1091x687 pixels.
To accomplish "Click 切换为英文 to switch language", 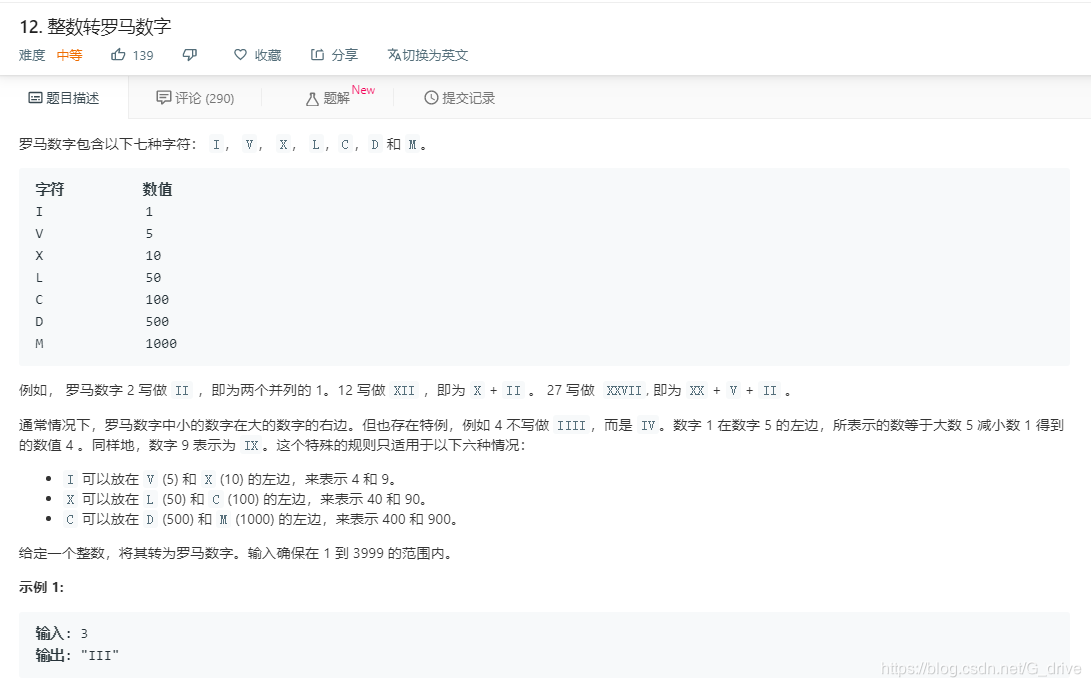I will (x=429, y=55).
